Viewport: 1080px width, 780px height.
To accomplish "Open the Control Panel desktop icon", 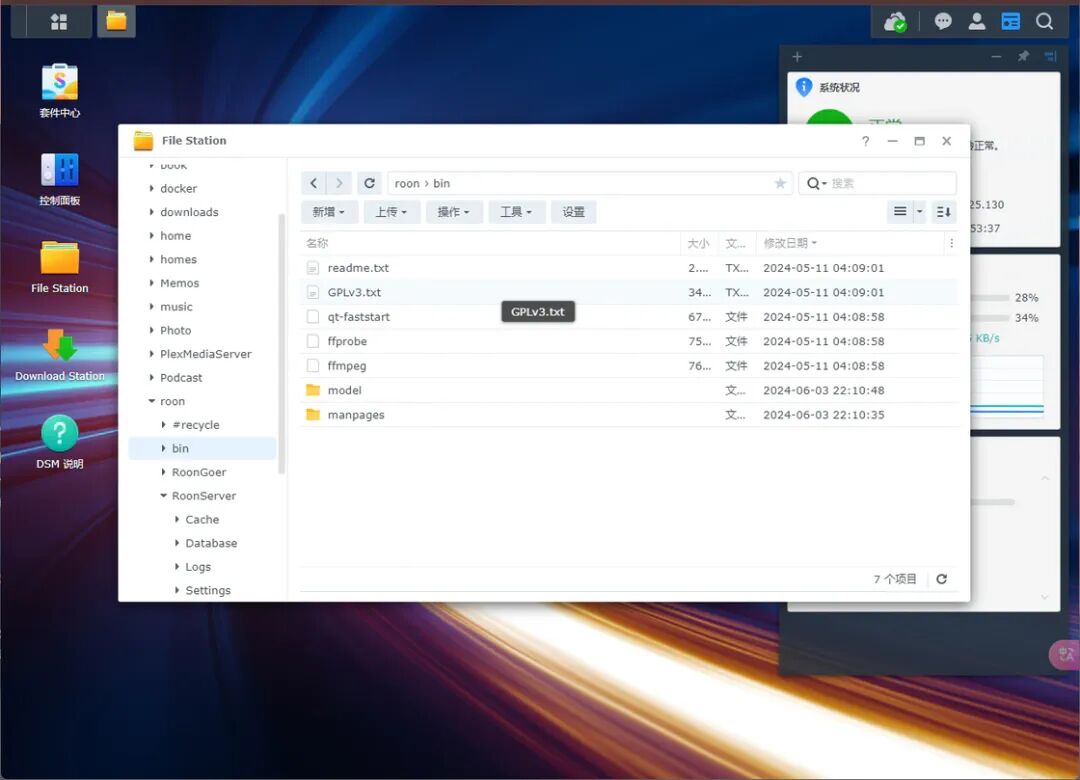I will point(60,178).
